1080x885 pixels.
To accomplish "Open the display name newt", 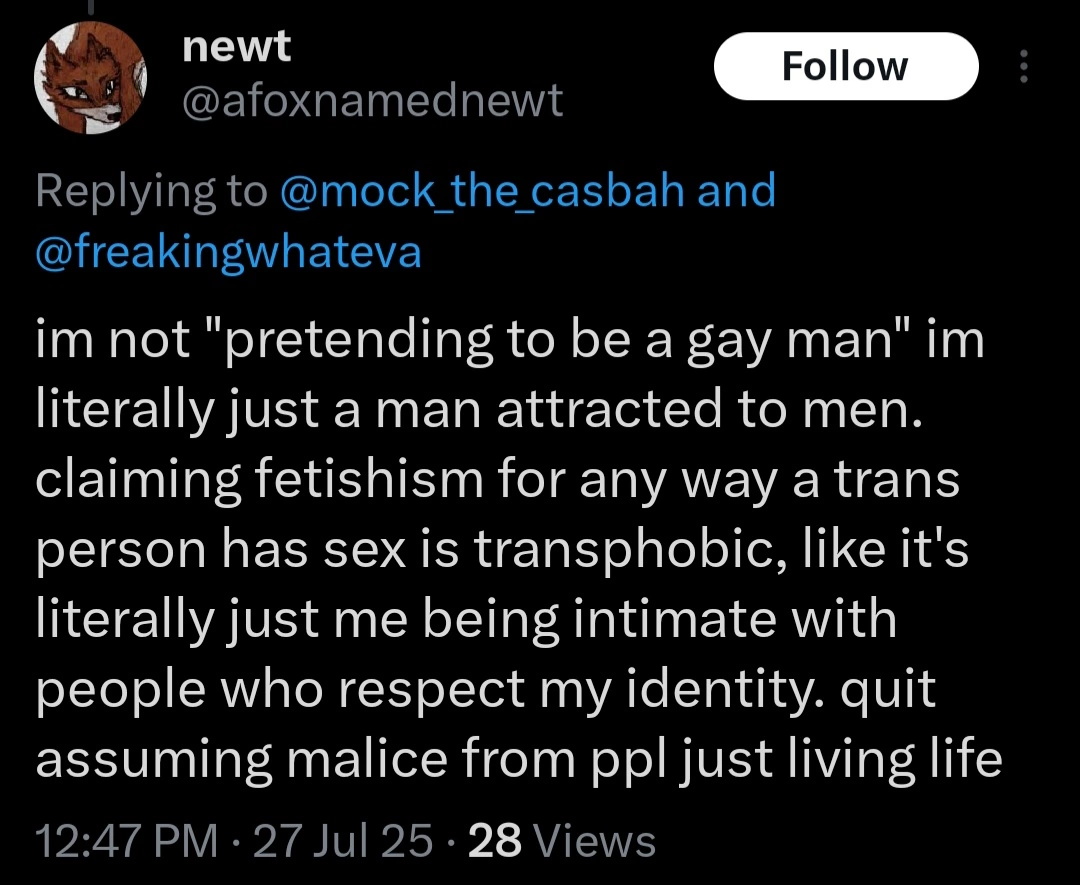I will 236,46.
